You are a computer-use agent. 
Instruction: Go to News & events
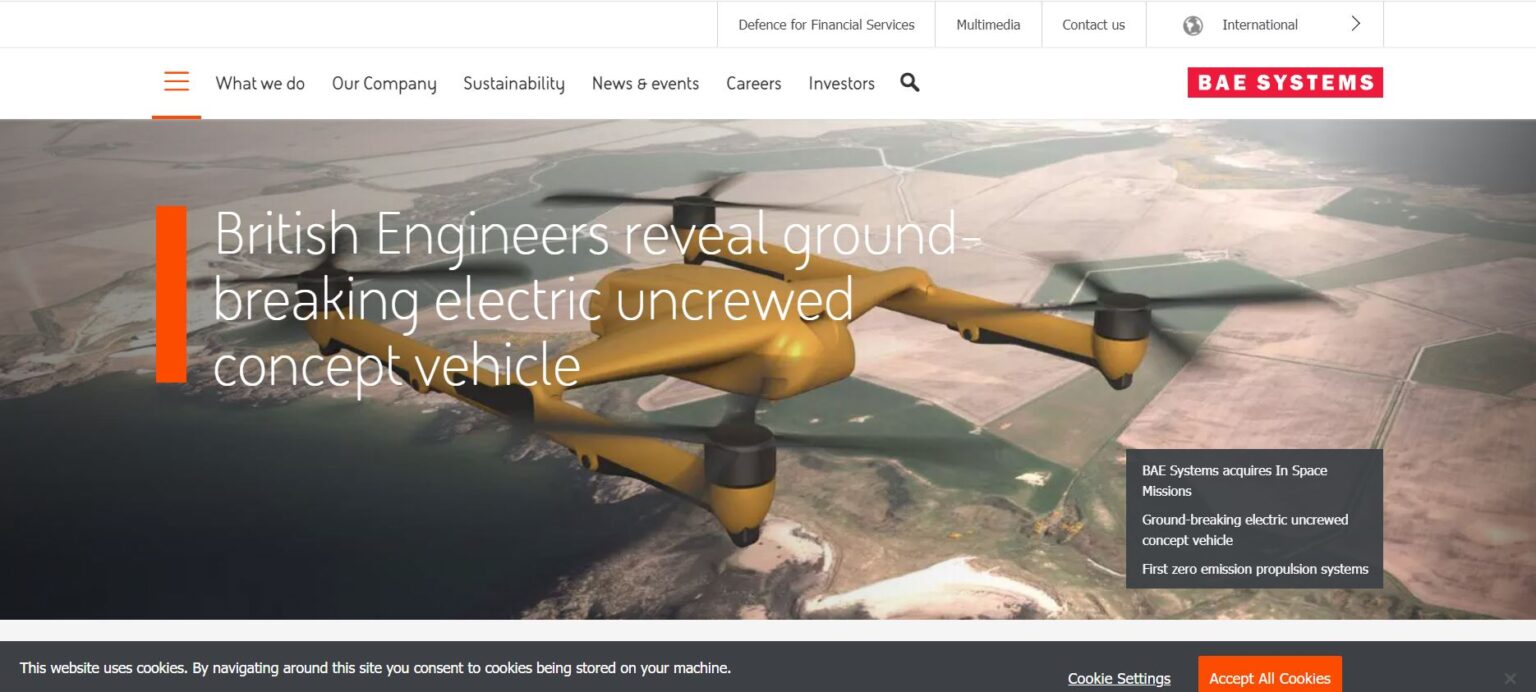coord(645,83)
